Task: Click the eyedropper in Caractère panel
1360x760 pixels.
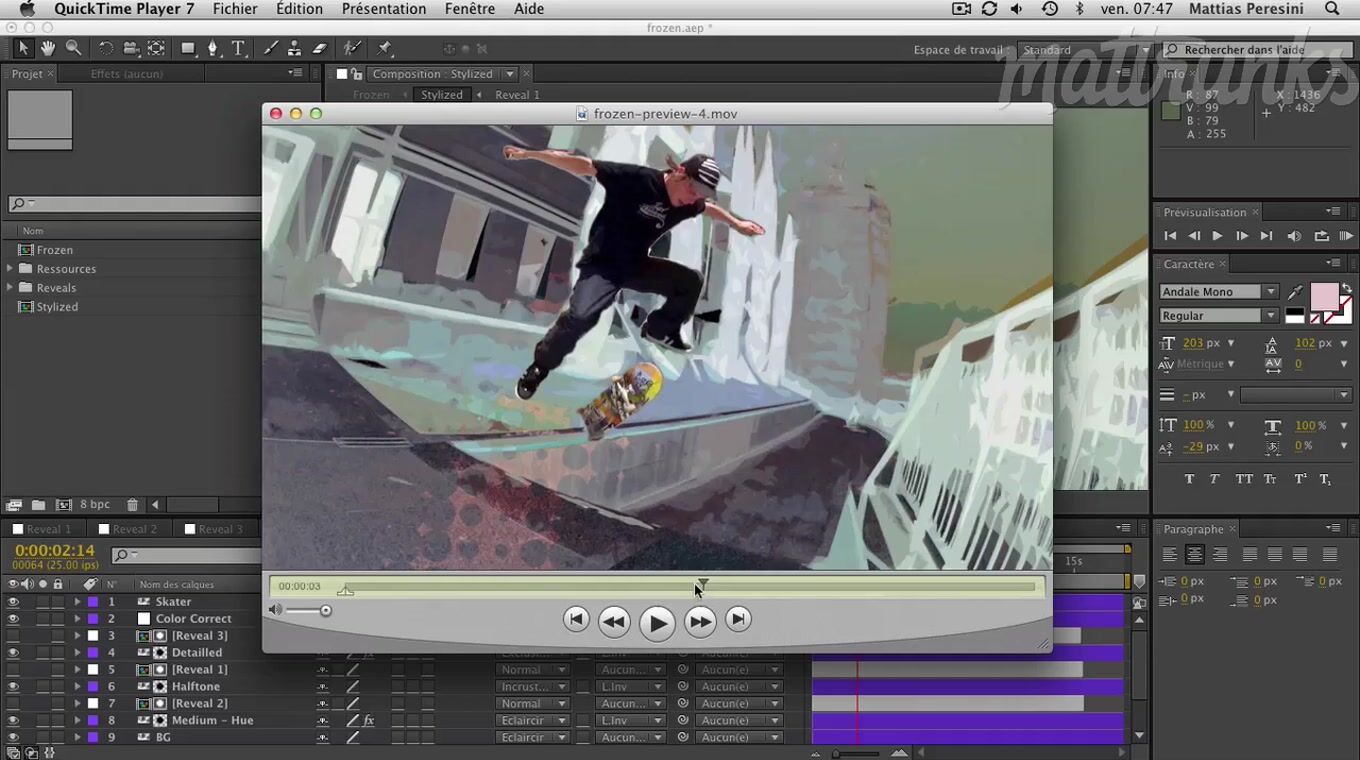Action: click(1296, 292)
